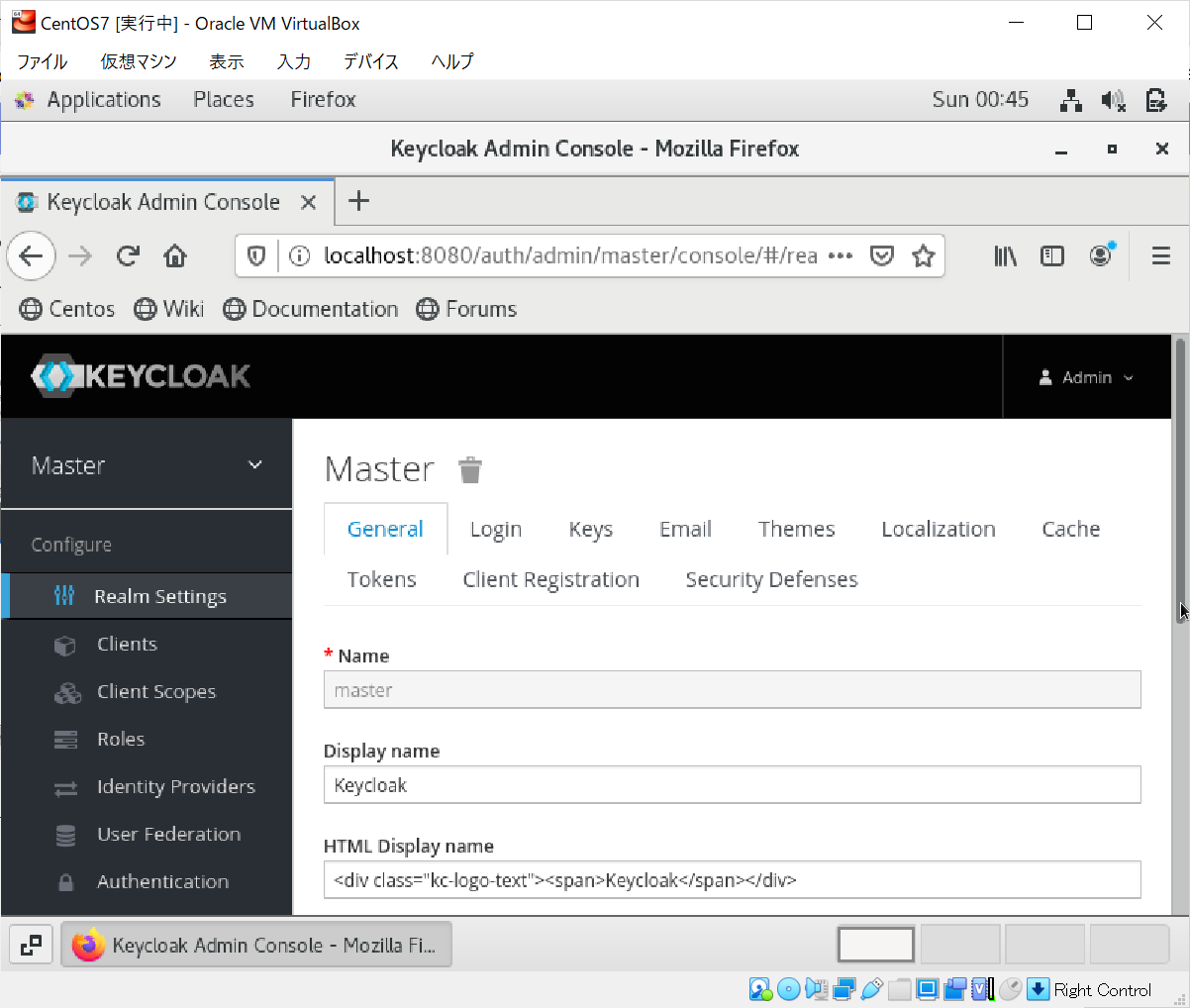Click the Display name input field
Screen dimensions: 1190x1008
pyautogui.click(x=732, y=785)
